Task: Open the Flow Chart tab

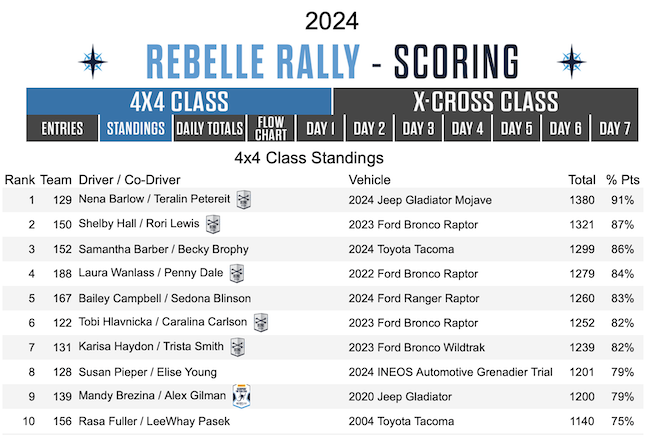Action: coord(271,128)
